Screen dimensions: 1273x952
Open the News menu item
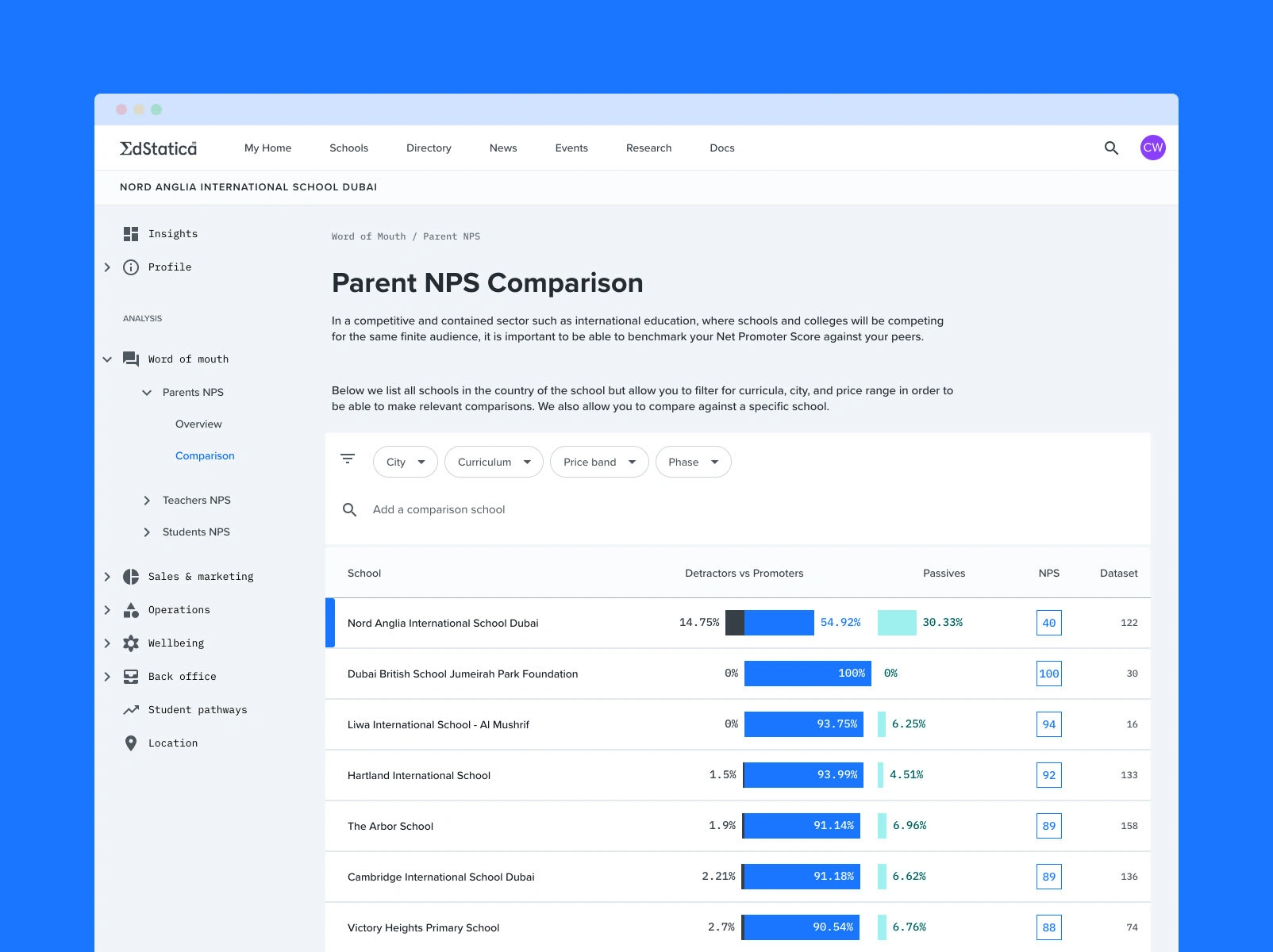(503, 148)
